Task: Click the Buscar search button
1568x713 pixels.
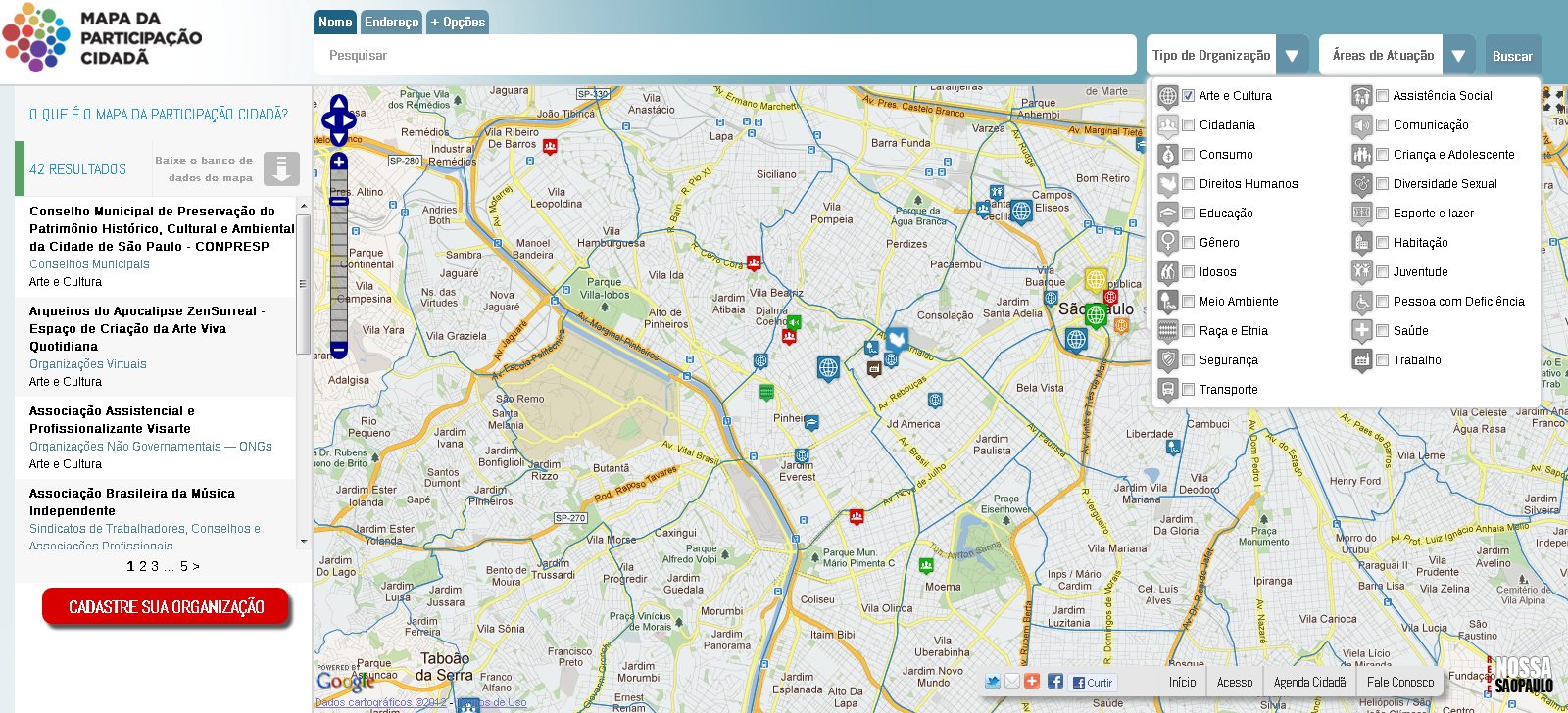Action: point(1512,56)
